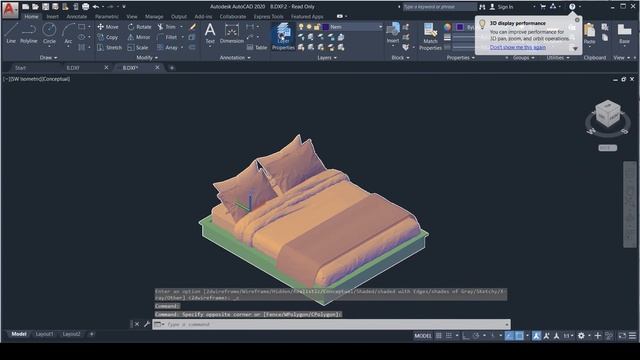
Task: Click the object color wheel swatch
Action: point(448,27)
